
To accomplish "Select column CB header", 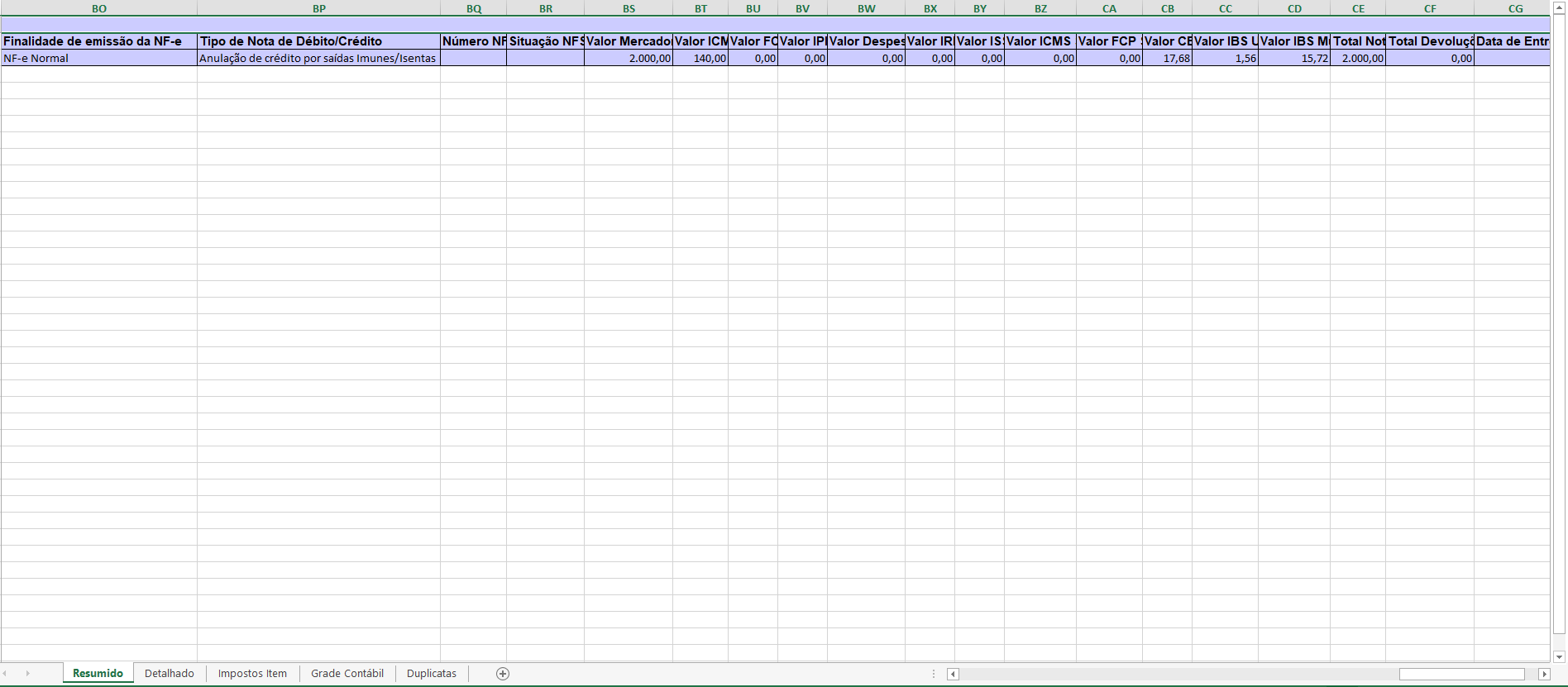I will point(1168,8).
